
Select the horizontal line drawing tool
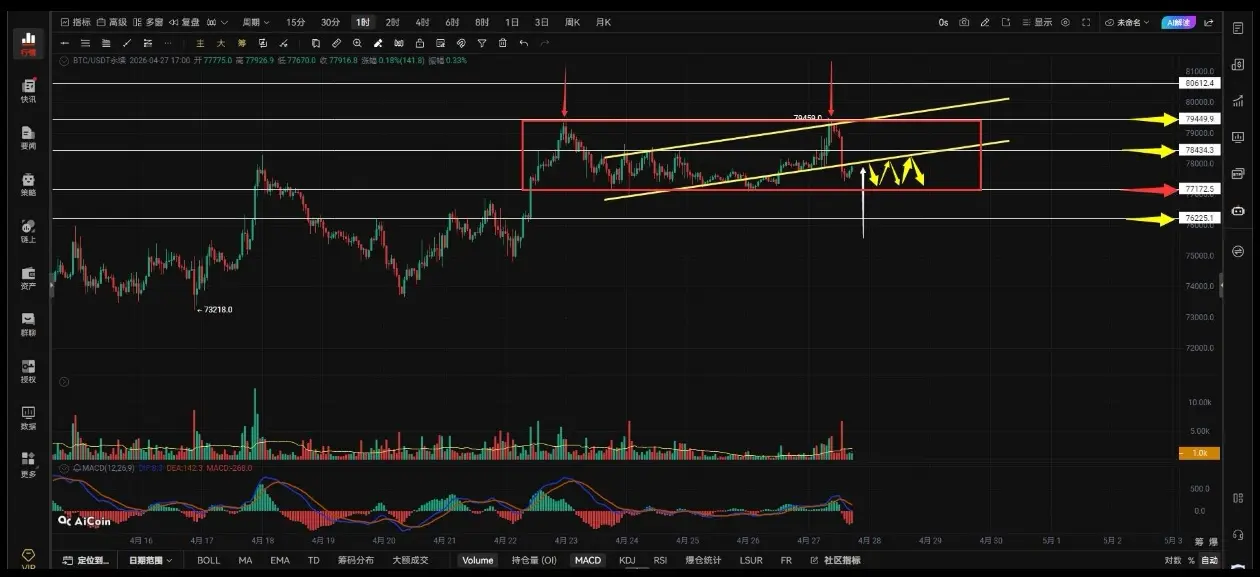coord(65,43)
